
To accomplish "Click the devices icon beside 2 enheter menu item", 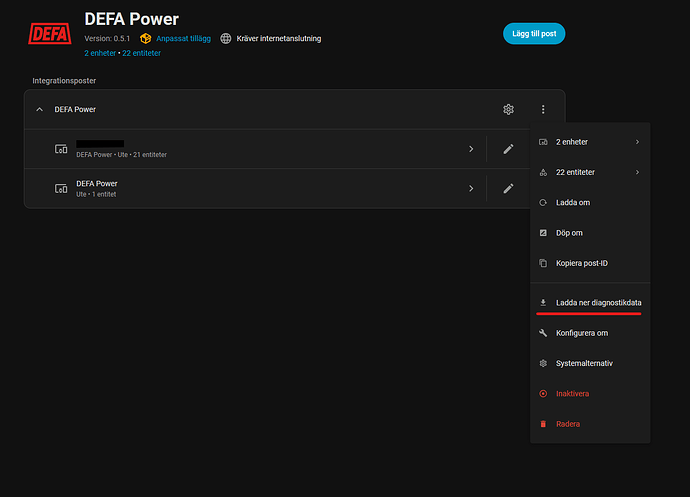I will click(x=543, y=142).
